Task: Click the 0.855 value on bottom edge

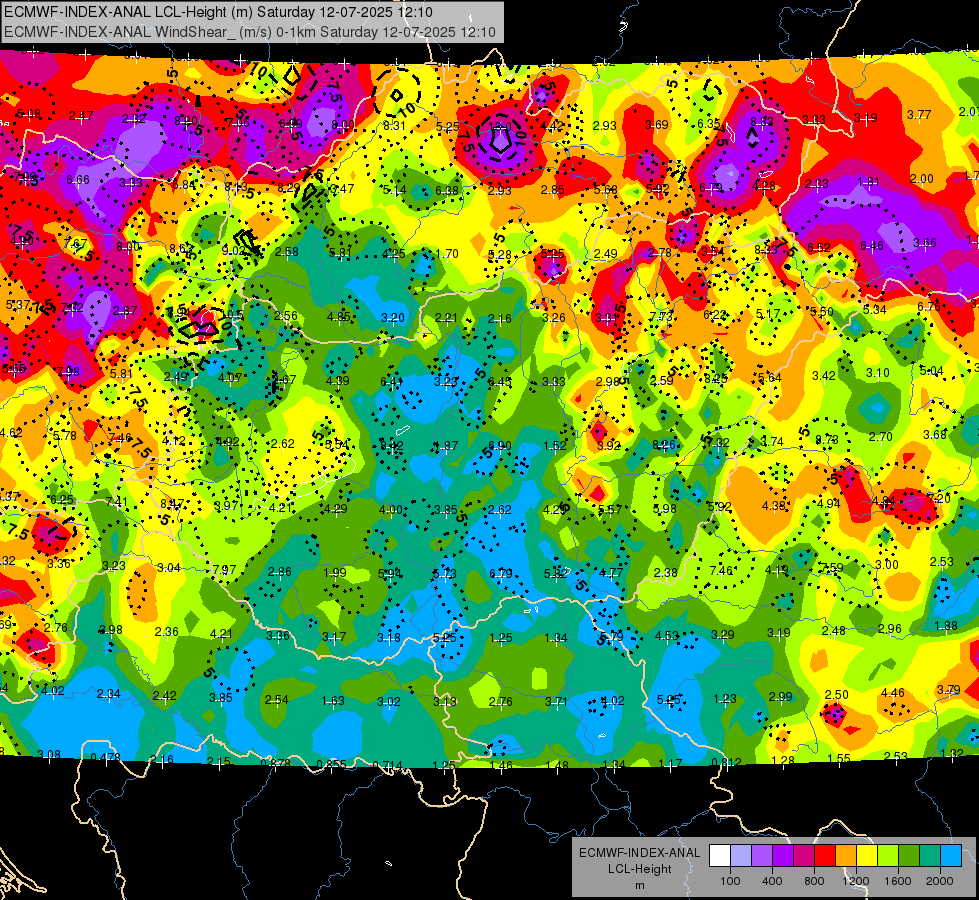Action: 332,764
